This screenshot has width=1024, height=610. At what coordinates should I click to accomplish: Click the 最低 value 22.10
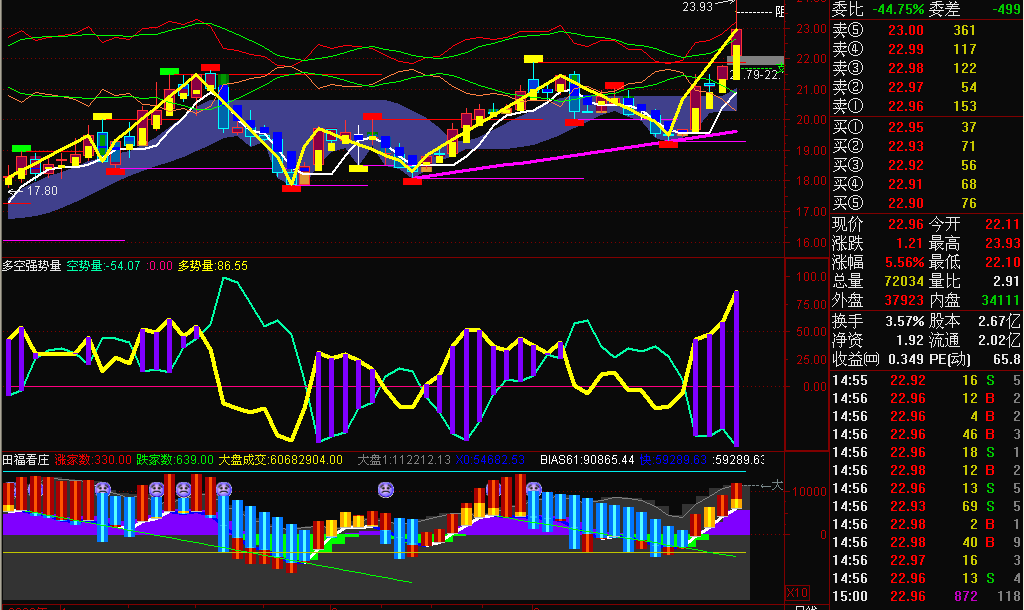click(x=1002, y=262)
